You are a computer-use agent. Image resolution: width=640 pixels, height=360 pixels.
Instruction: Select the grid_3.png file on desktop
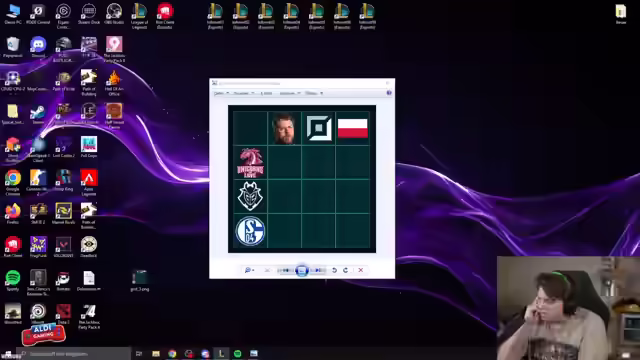140,280
